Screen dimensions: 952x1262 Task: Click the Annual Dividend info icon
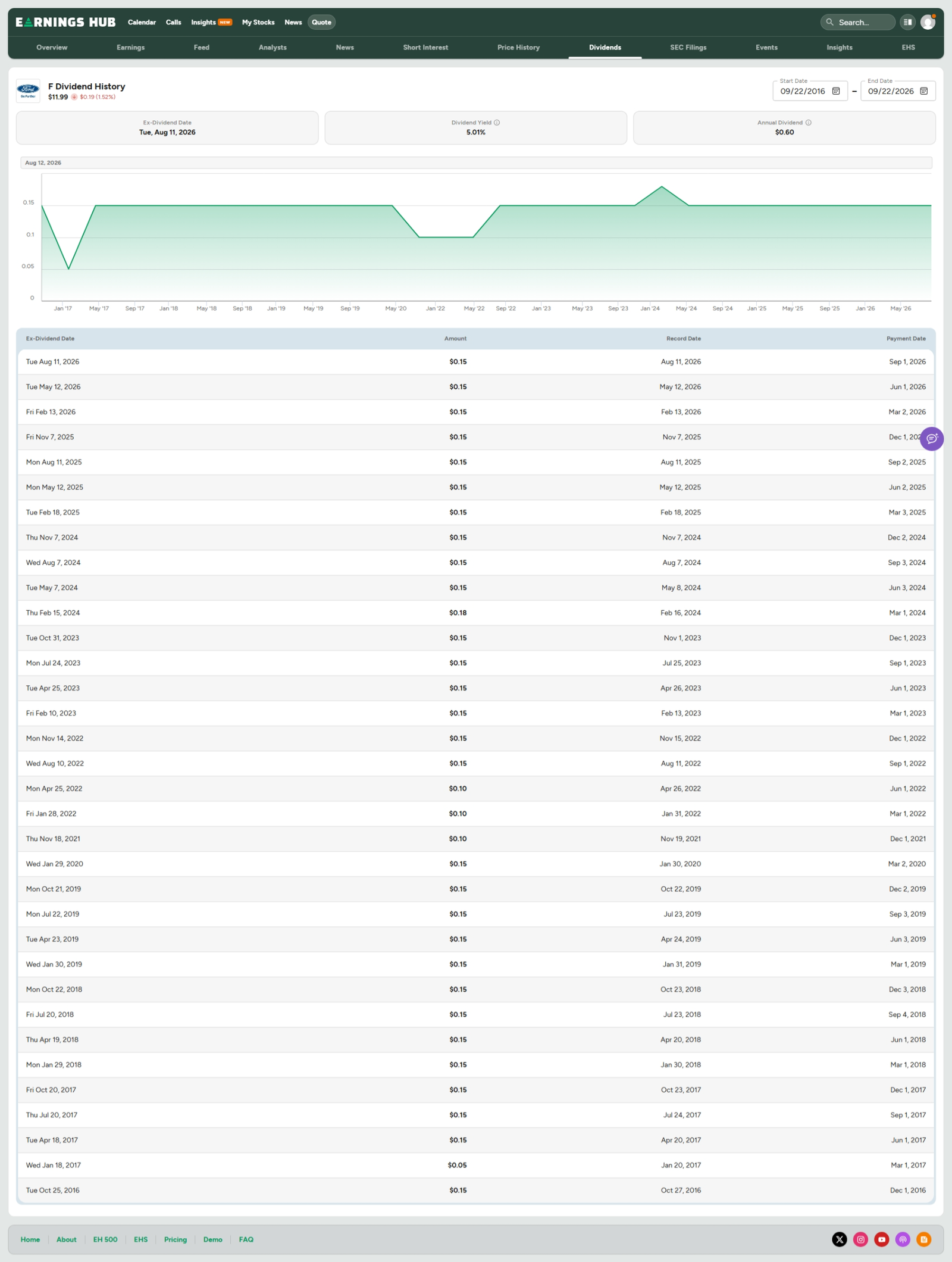pos(808,123)
